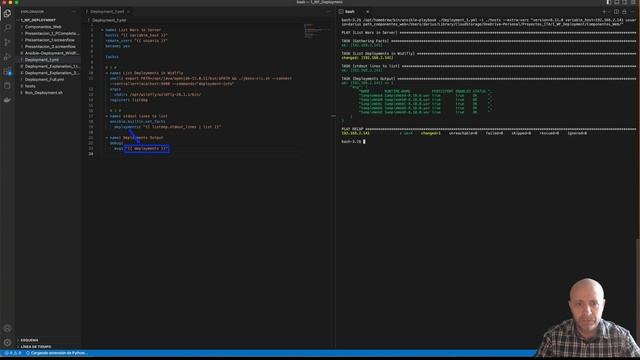Open the Search view in activity bar
This screenshot has height=360, width=640.
click(x=7, y=27)
